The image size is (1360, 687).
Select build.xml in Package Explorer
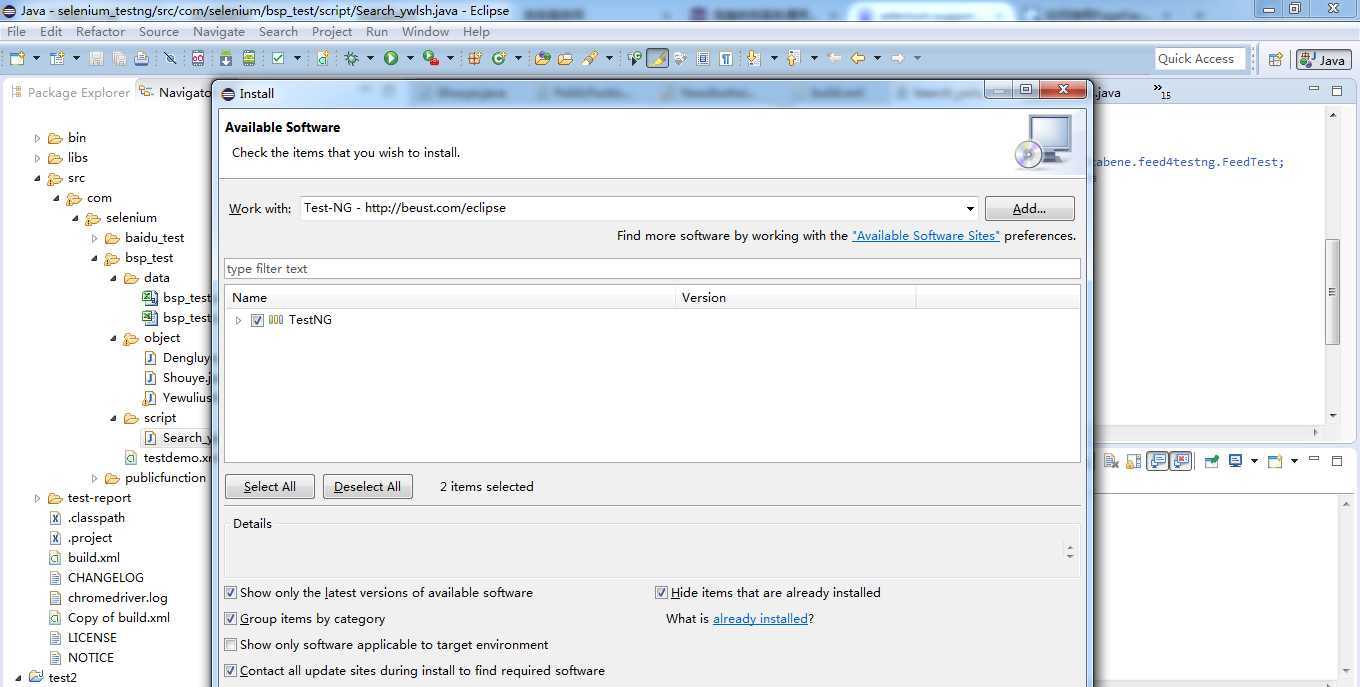[94, 558]
